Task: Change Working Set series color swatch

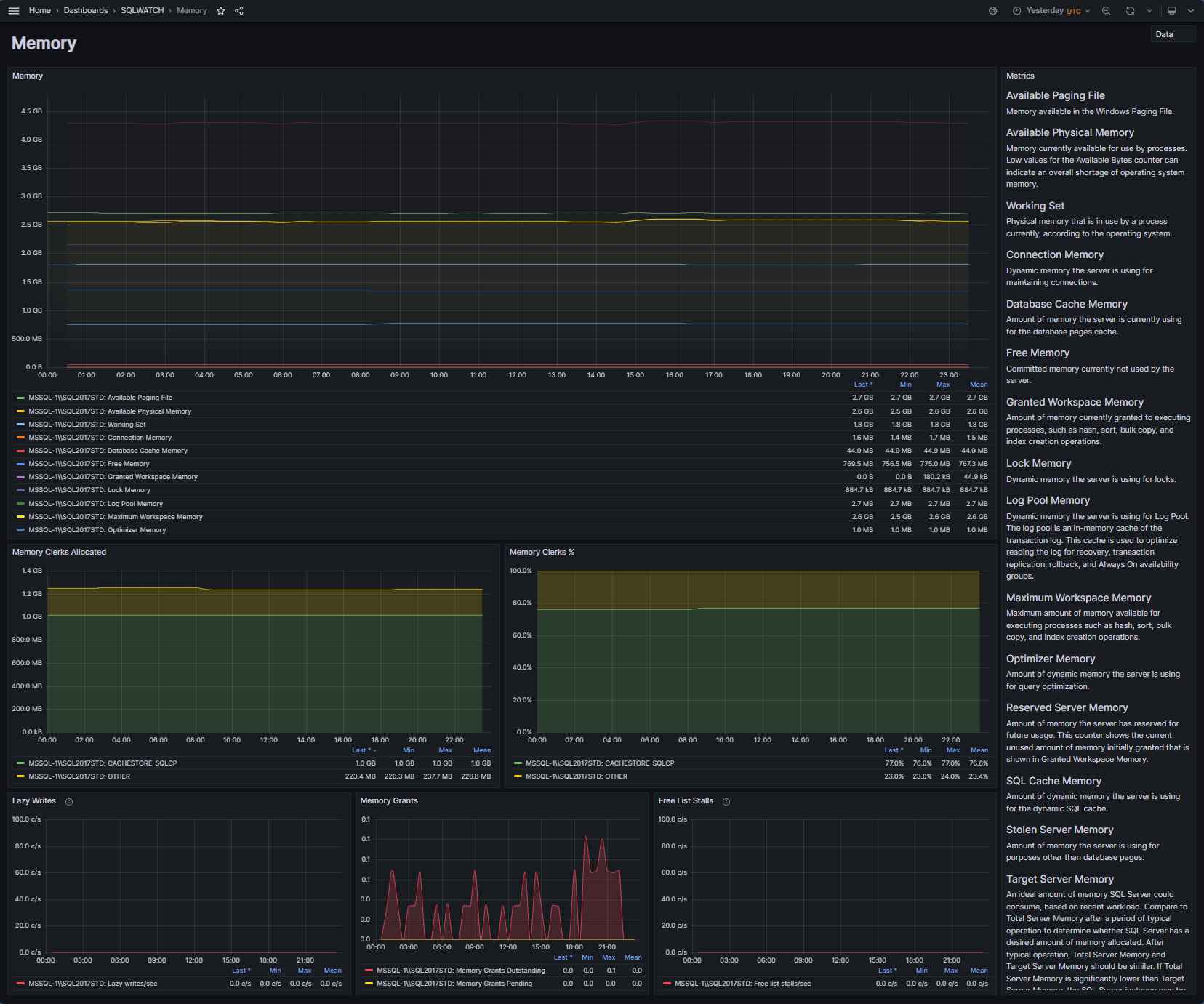Action: tap(20, 425)
